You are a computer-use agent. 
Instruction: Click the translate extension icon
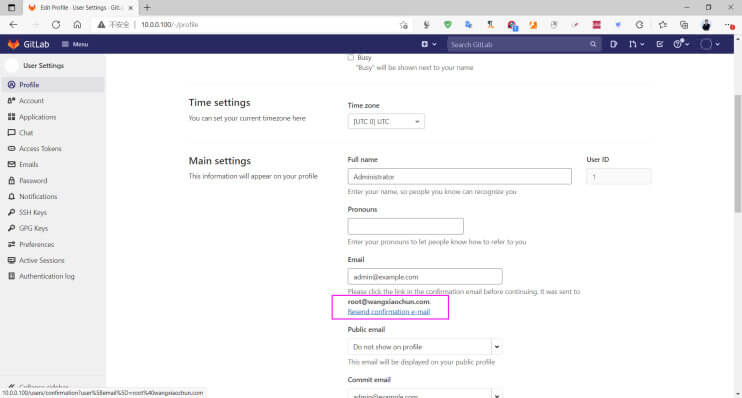[x=468, y=25]
